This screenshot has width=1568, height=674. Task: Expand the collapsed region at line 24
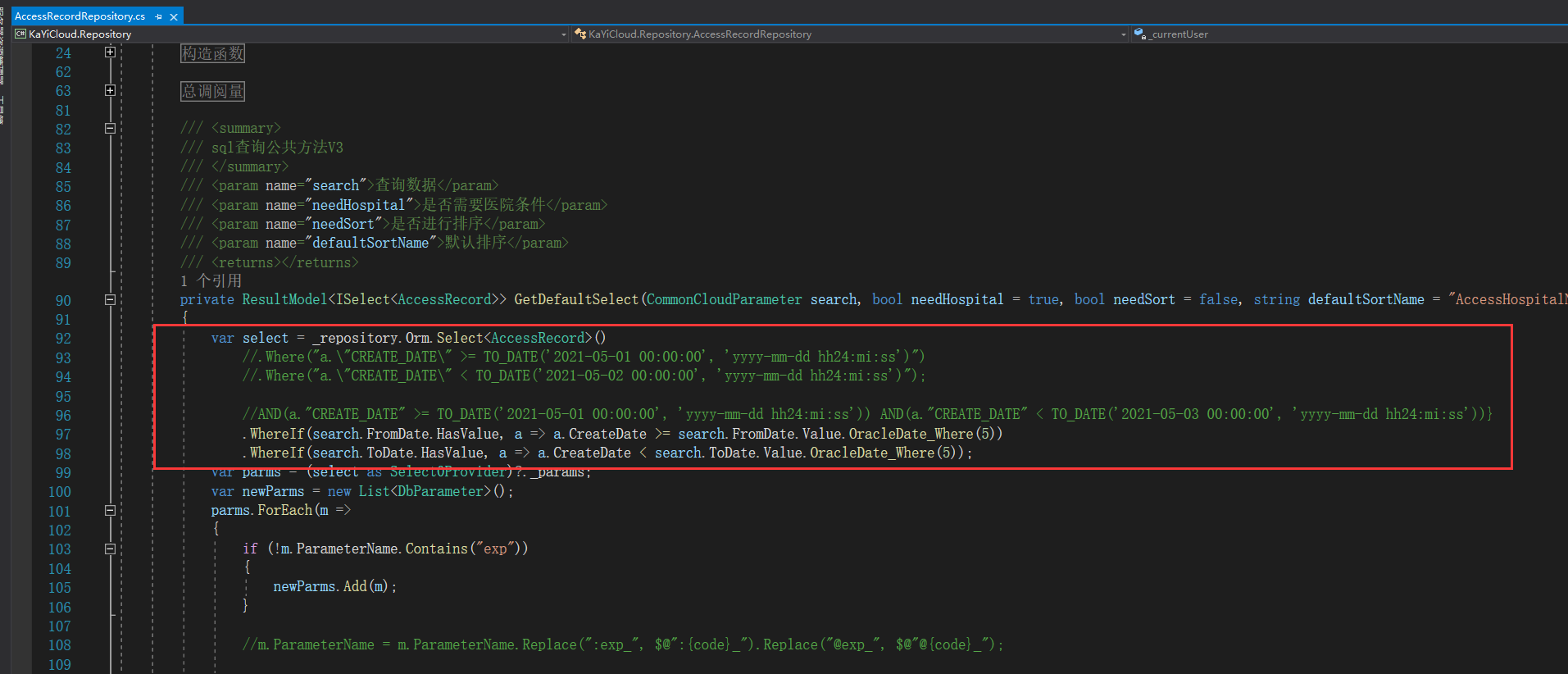[110, 52]
